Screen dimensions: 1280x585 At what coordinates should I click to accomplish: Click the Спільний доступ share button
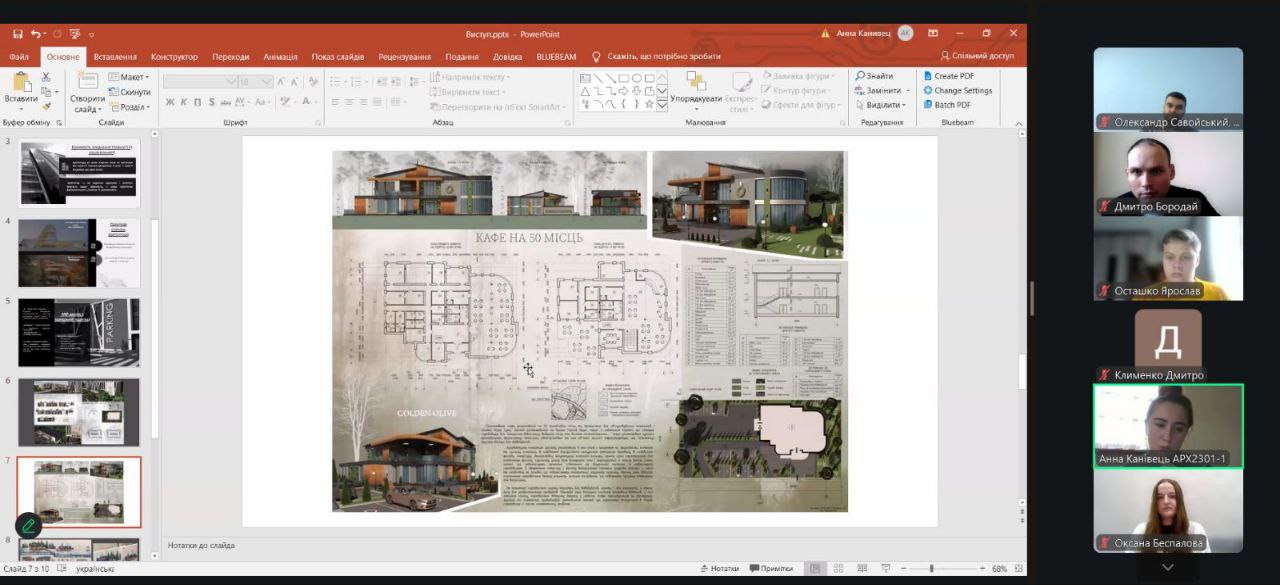pyautogui.click(x=977, y=56)
